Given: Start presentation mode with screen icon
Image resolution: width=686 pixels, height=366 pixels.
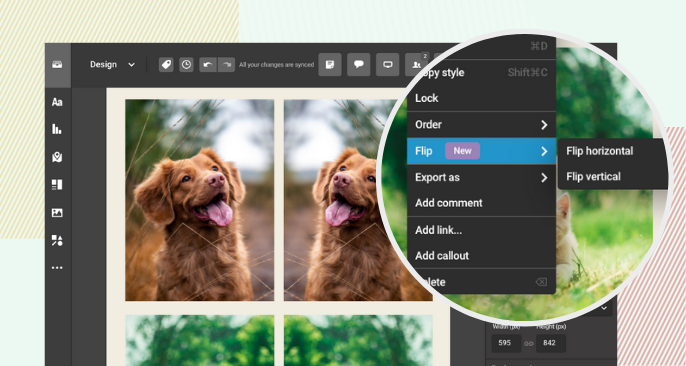Looking at the screenshot, I should (387, 65).
